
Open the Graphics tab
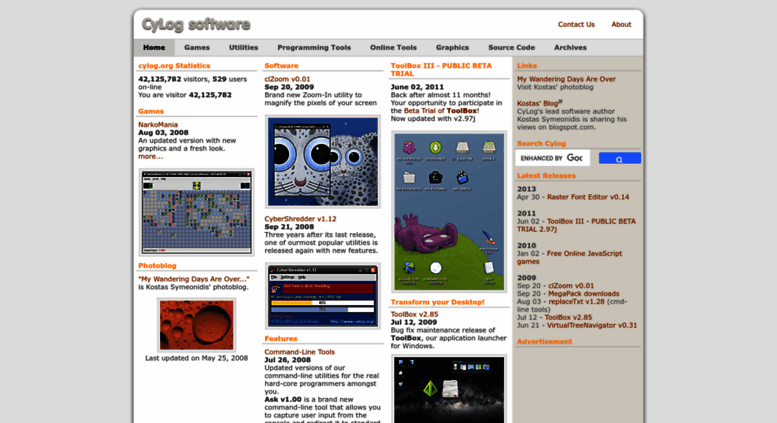click(452, 48)
